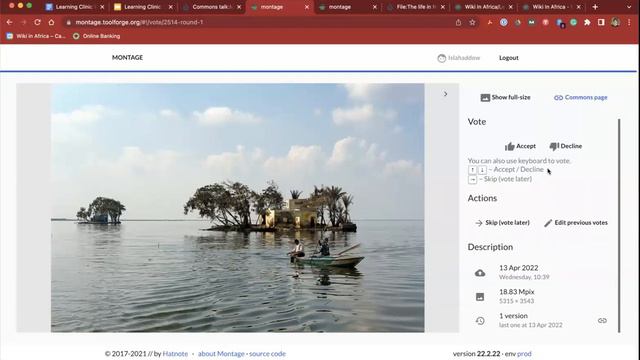Go to next image with chevron arrow
Screen dimensions: 640x360
pos(445,94)
